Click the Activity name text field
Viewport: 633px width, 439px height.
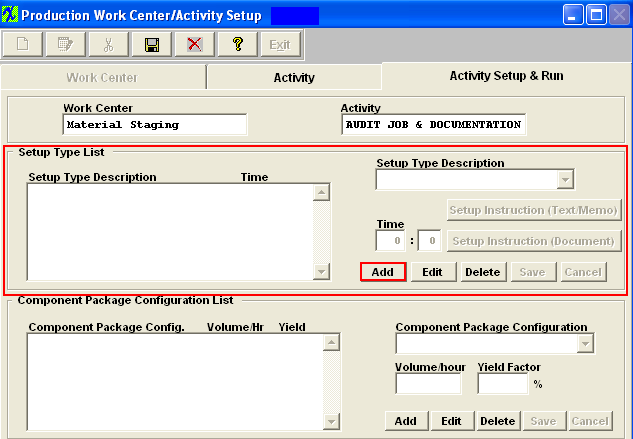pos(433,124)
